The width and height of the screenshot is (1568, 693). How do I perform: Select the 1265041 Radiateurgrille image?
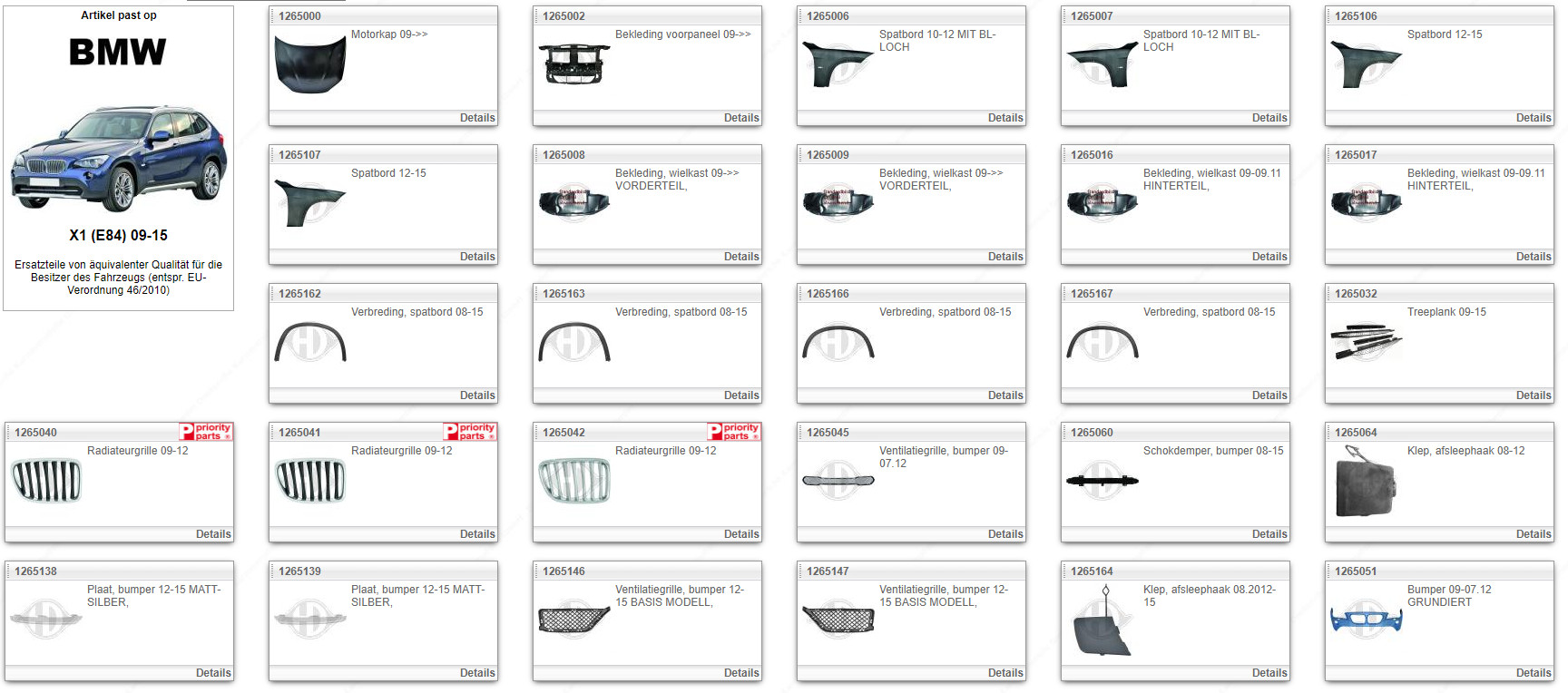tap(310, 481)
